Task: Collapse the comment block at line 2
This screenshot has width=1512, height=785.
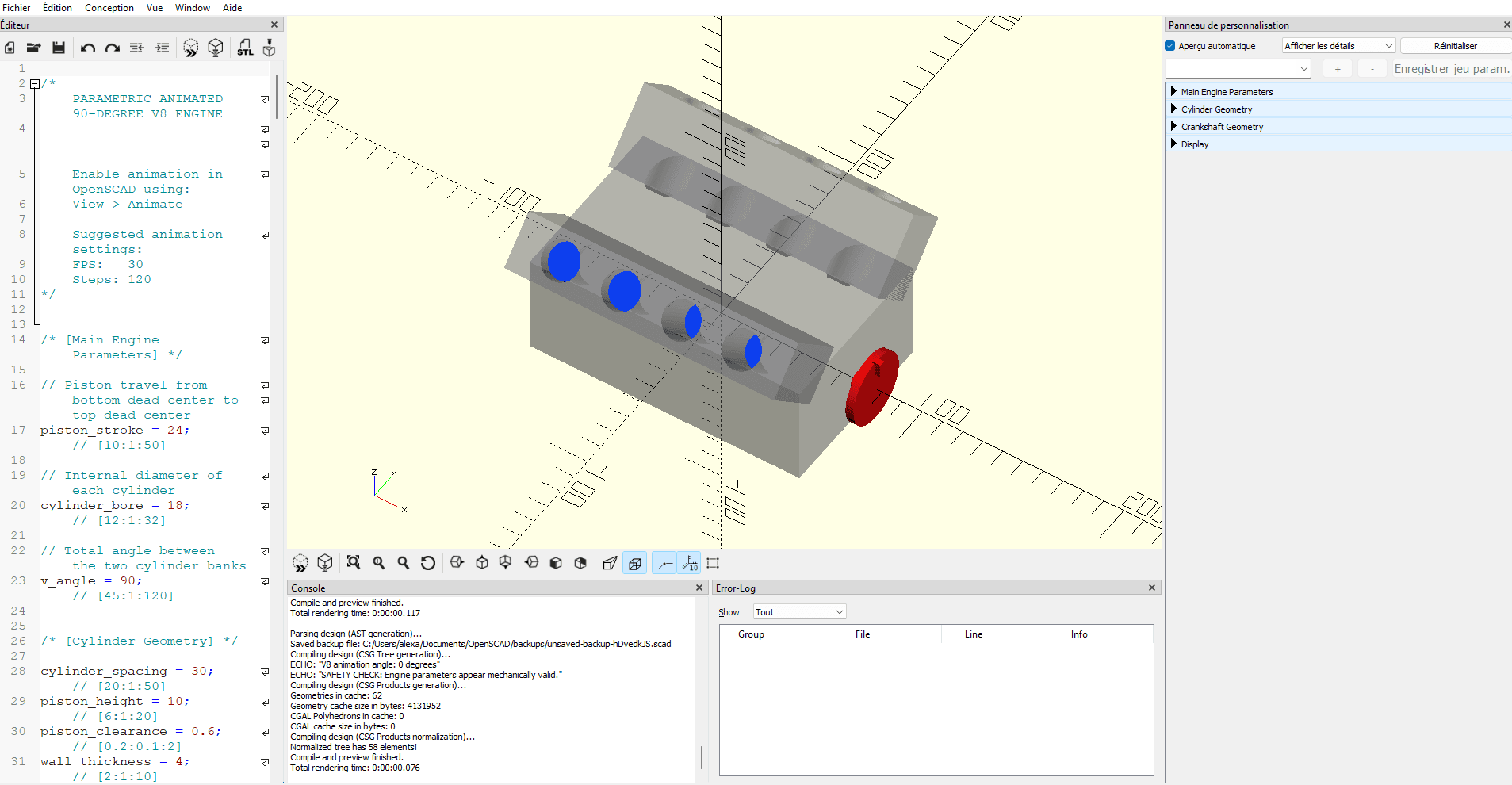Action: tap(35, 83)
